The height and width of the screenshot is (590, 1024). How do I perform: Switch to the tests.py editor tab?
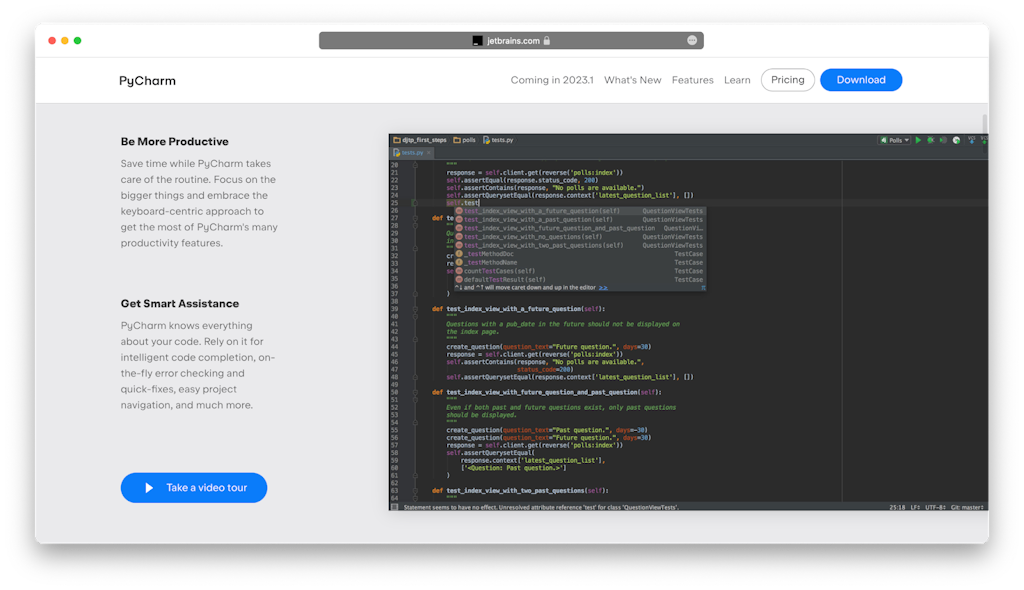[x=412, y=153]
